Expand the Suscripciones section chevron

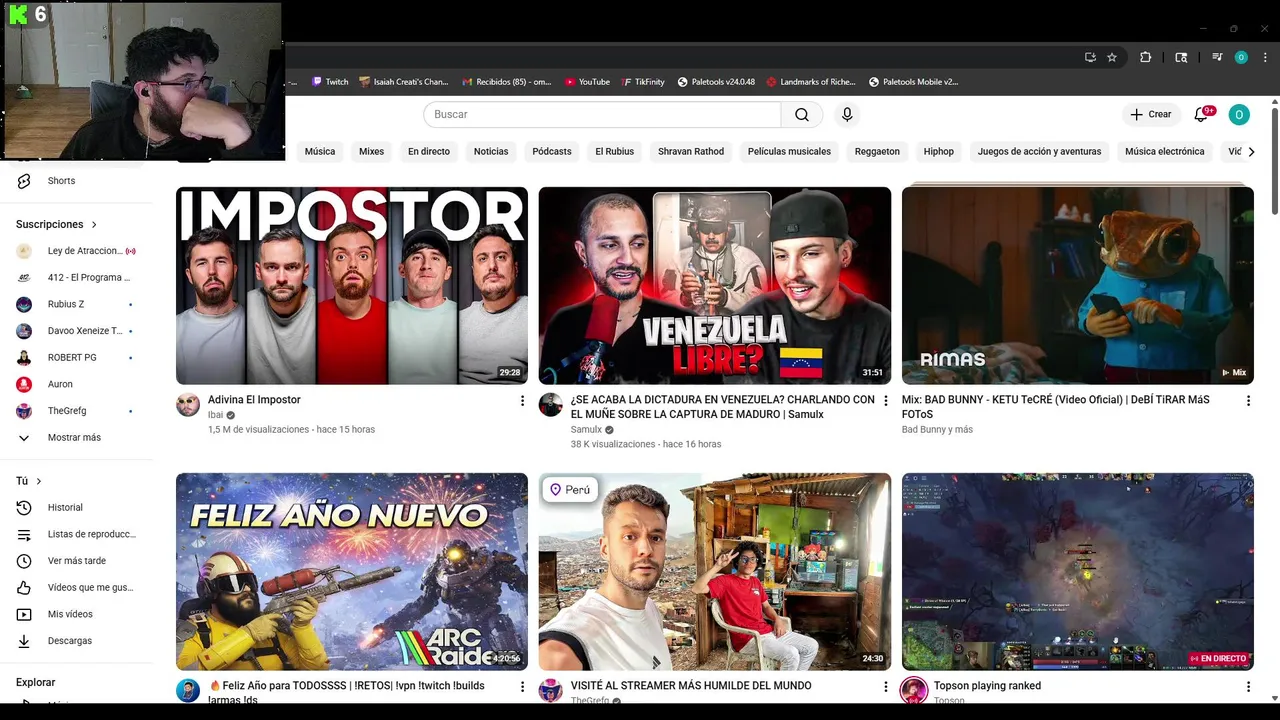pos(94,225)
